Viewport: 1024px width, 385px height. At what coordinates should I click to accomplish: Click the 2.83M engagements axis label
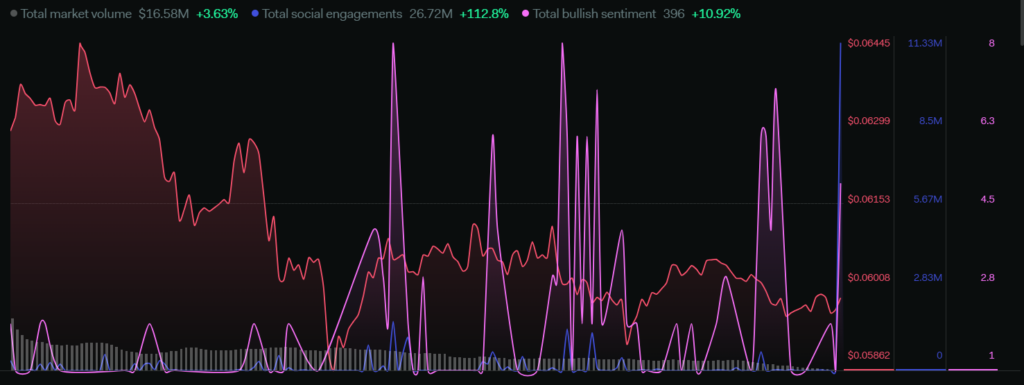tap(927, 277)
